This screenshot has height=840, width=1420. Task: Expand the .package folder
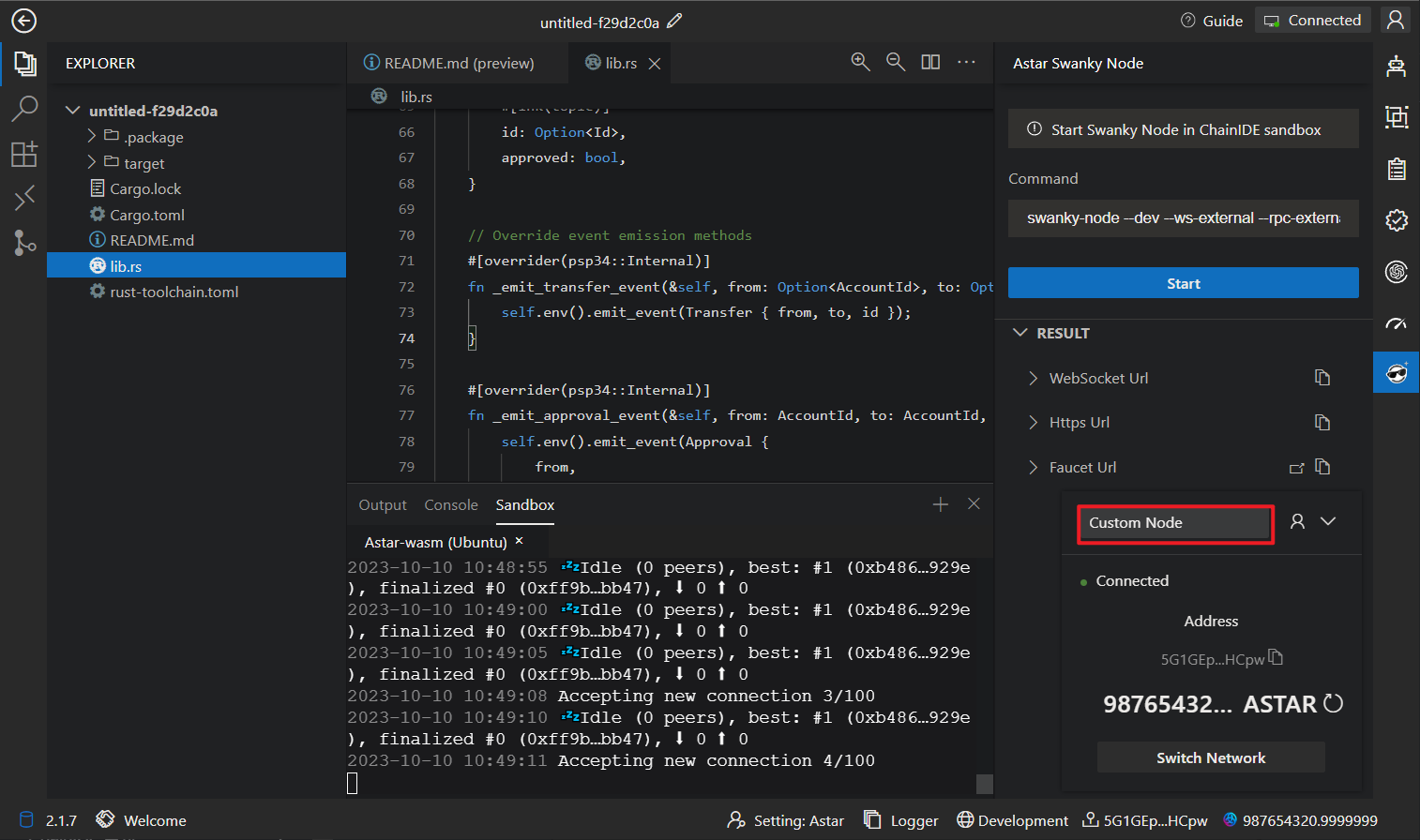click(x=92, y=137)
